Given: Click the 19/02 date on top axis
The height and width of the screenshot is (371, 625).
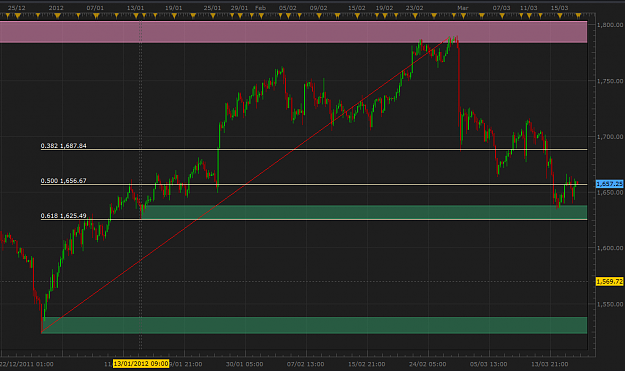Looking at the screenshot, I should [384, 8].
